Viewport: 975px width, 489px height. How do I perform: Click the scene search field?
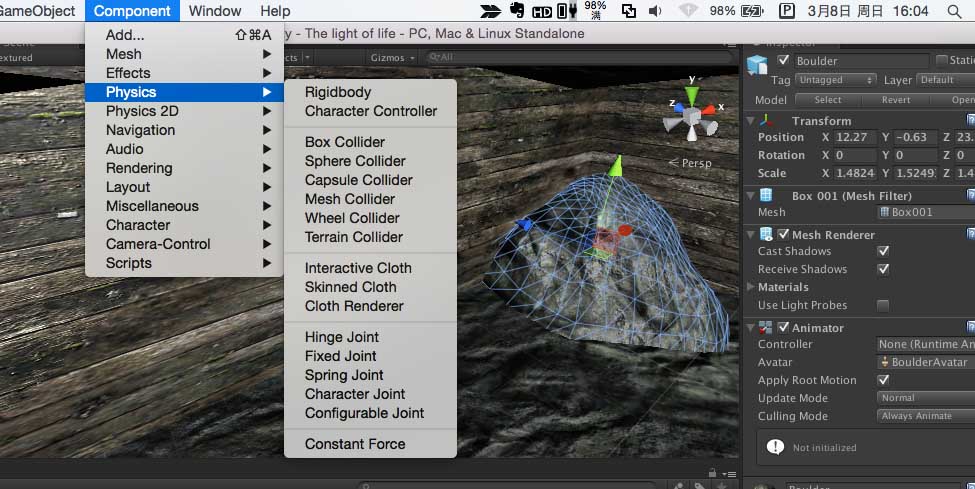(x=580, y=57)
